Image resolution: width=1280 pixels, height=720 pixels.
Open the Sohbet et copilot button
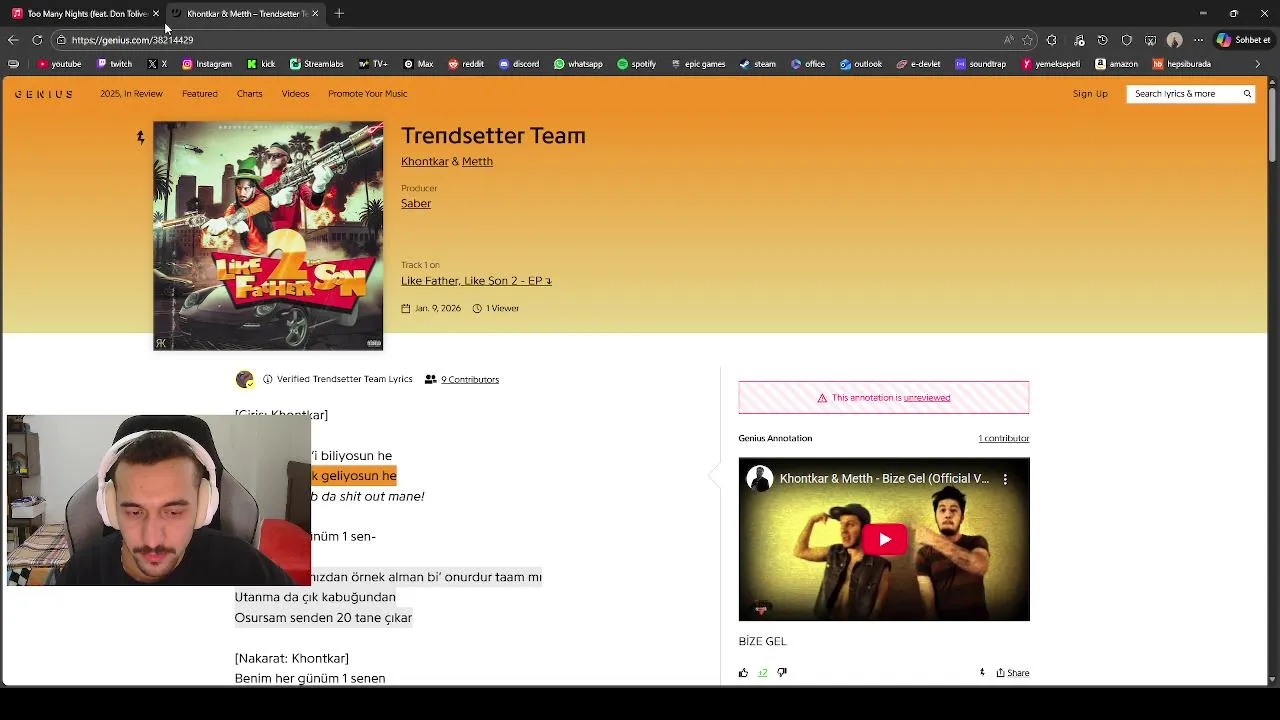tap(1243, 40)
